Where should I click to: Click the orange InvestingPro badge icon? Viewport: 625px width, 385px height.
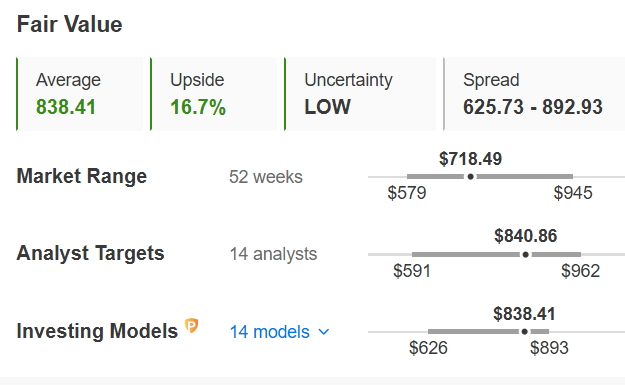[x=192, y=326]
